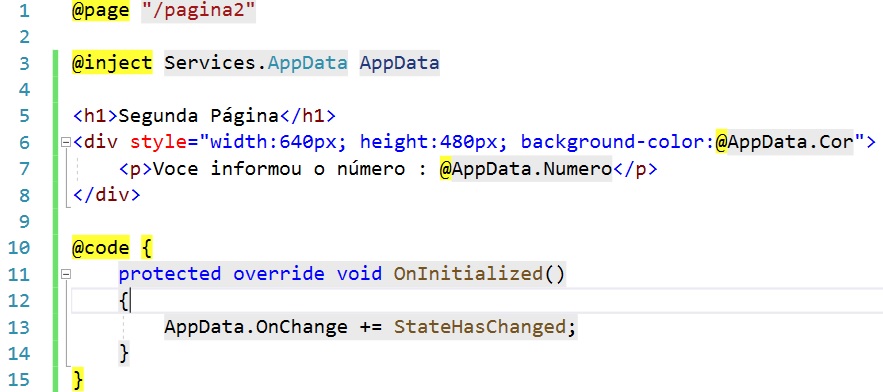The width and height of the screenshot is (883, 392).
Task: Click the Segunda Página heading text
Action: point(199,116)
